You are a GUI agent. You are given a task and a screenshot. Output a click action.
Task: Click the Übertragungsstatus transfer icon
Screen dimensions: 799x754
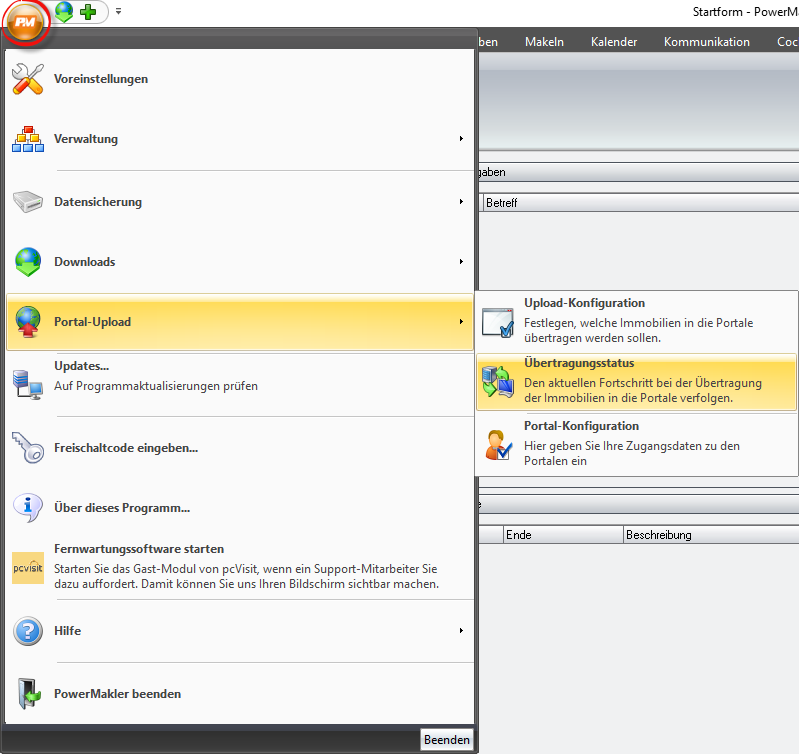click(x=498, y=382)
